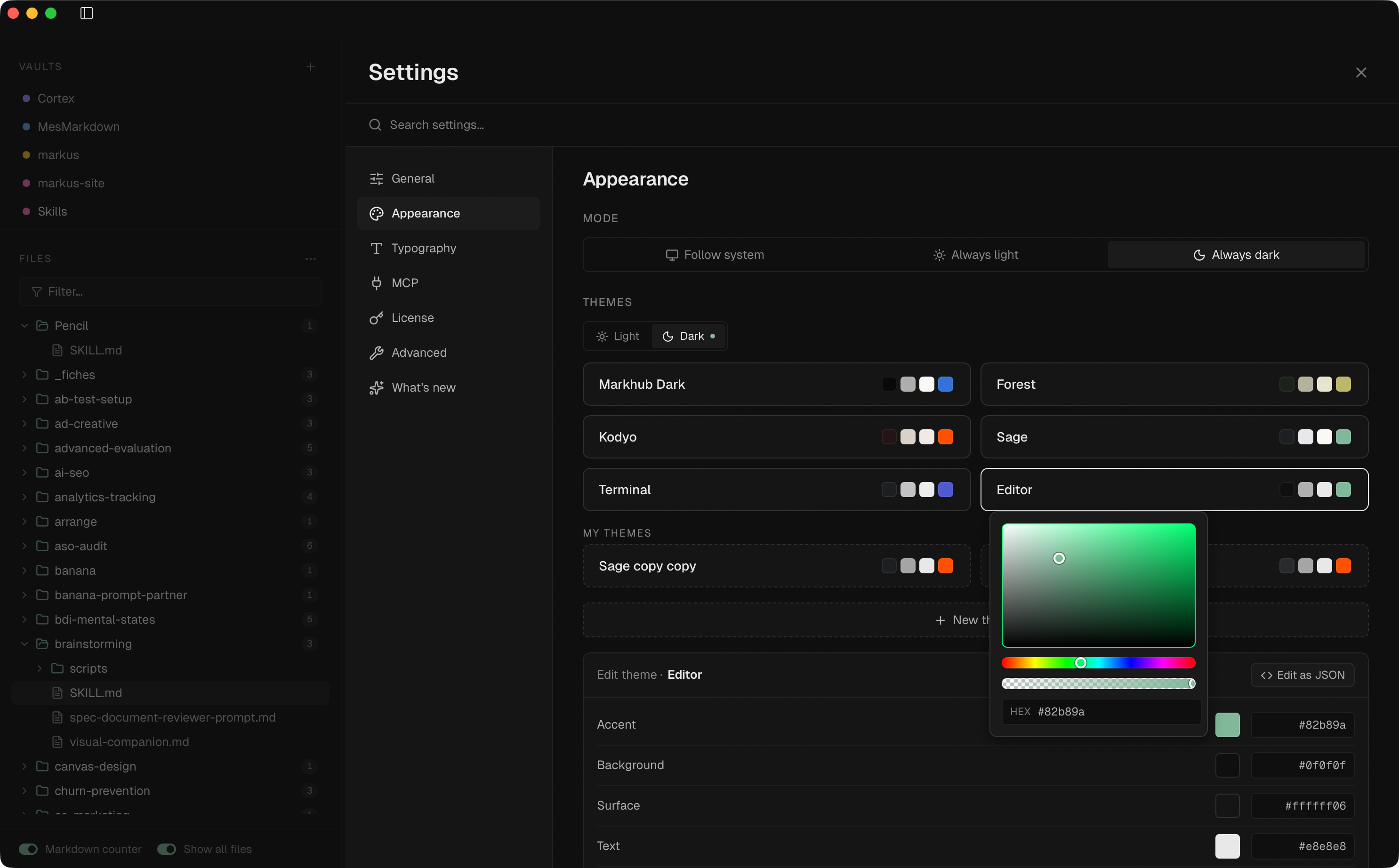Expand the ab-test-setup folder
1399x868 pixels.
[x=24, y=399]
